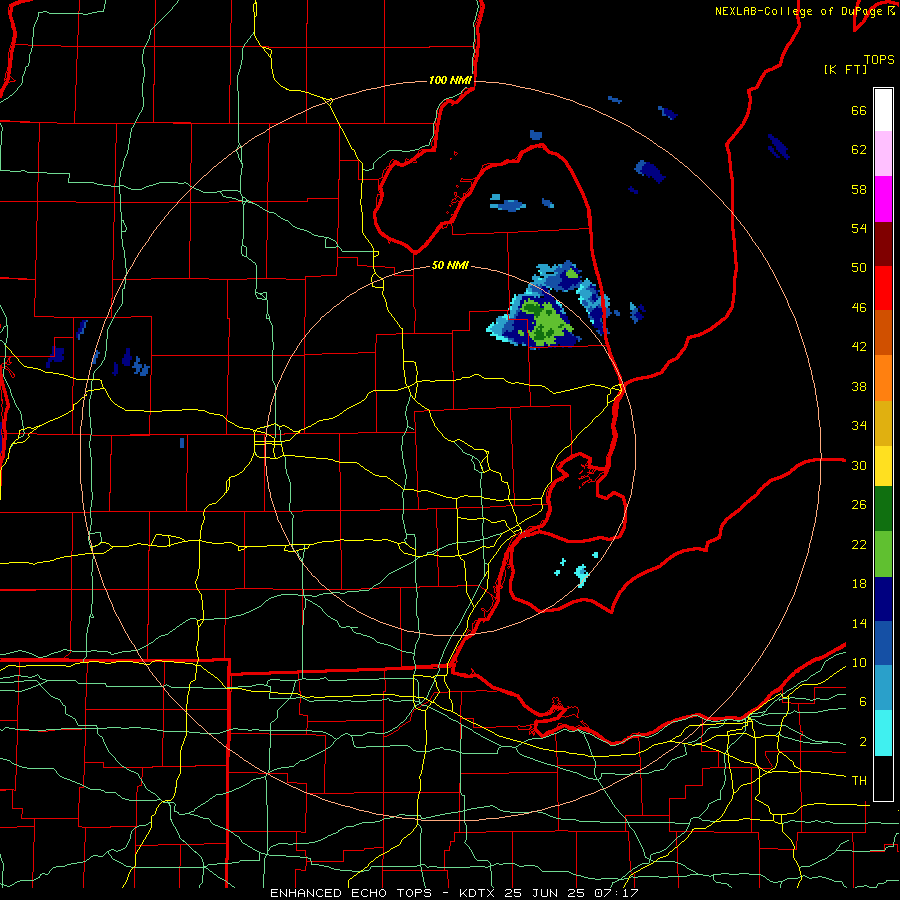900x900 pixels.
Task: Select the magenta legend color block
Action: pyautogui.click(x=883, y=199)
